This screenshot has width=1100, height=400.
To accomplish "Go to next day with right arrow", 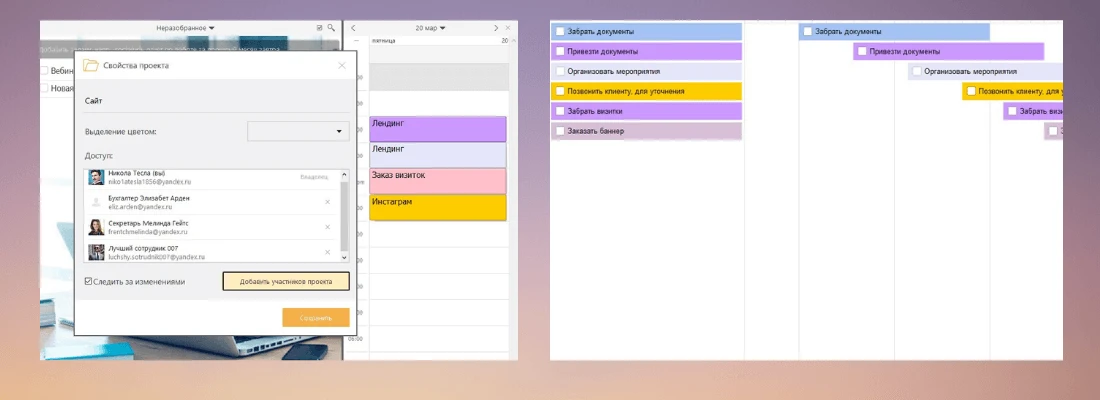I will (x=496, y=28).
